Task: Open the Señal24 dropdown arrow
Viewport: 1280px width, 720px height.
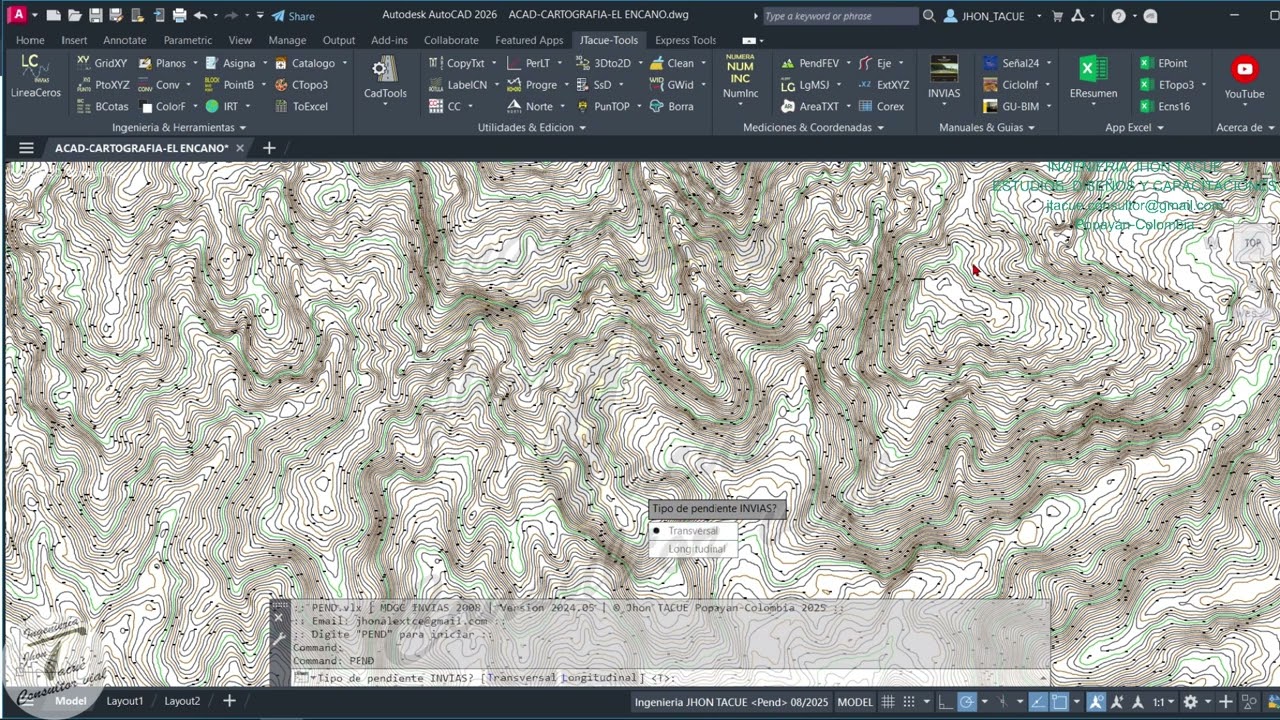Action: point(1047,63)
